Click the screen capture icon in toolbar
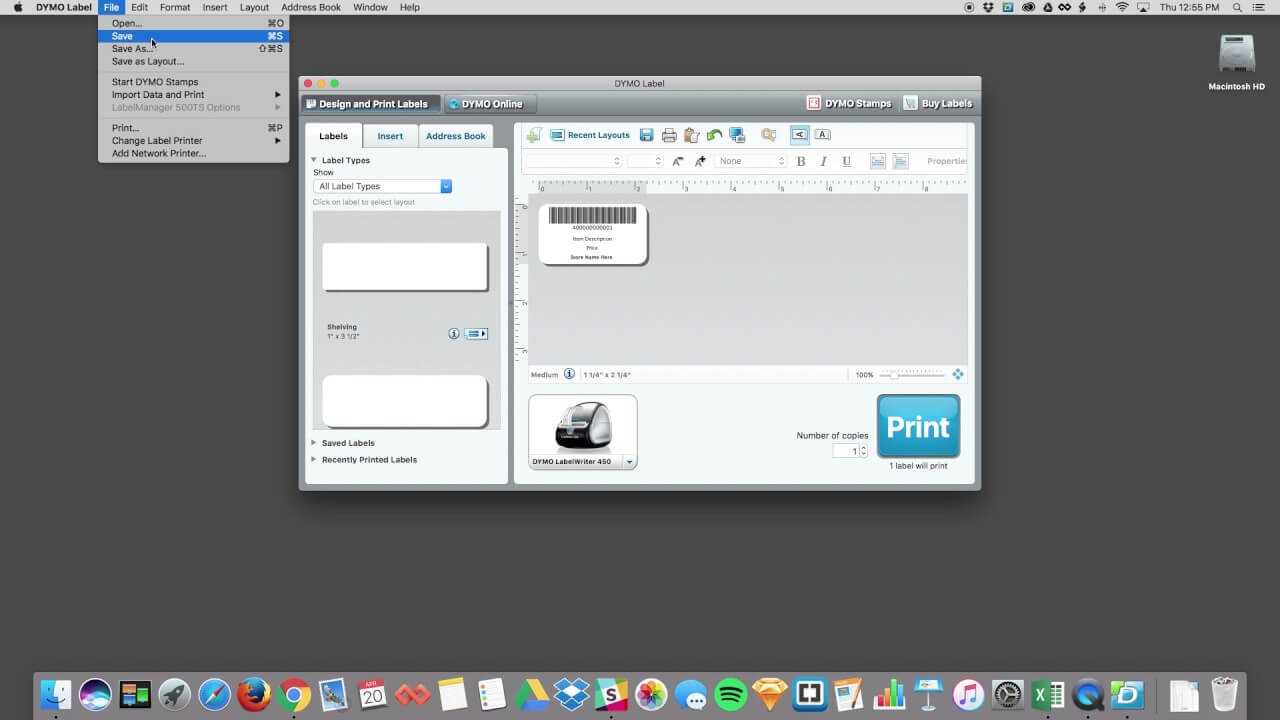Screen dimensions: 1280x720 (737, 135)
